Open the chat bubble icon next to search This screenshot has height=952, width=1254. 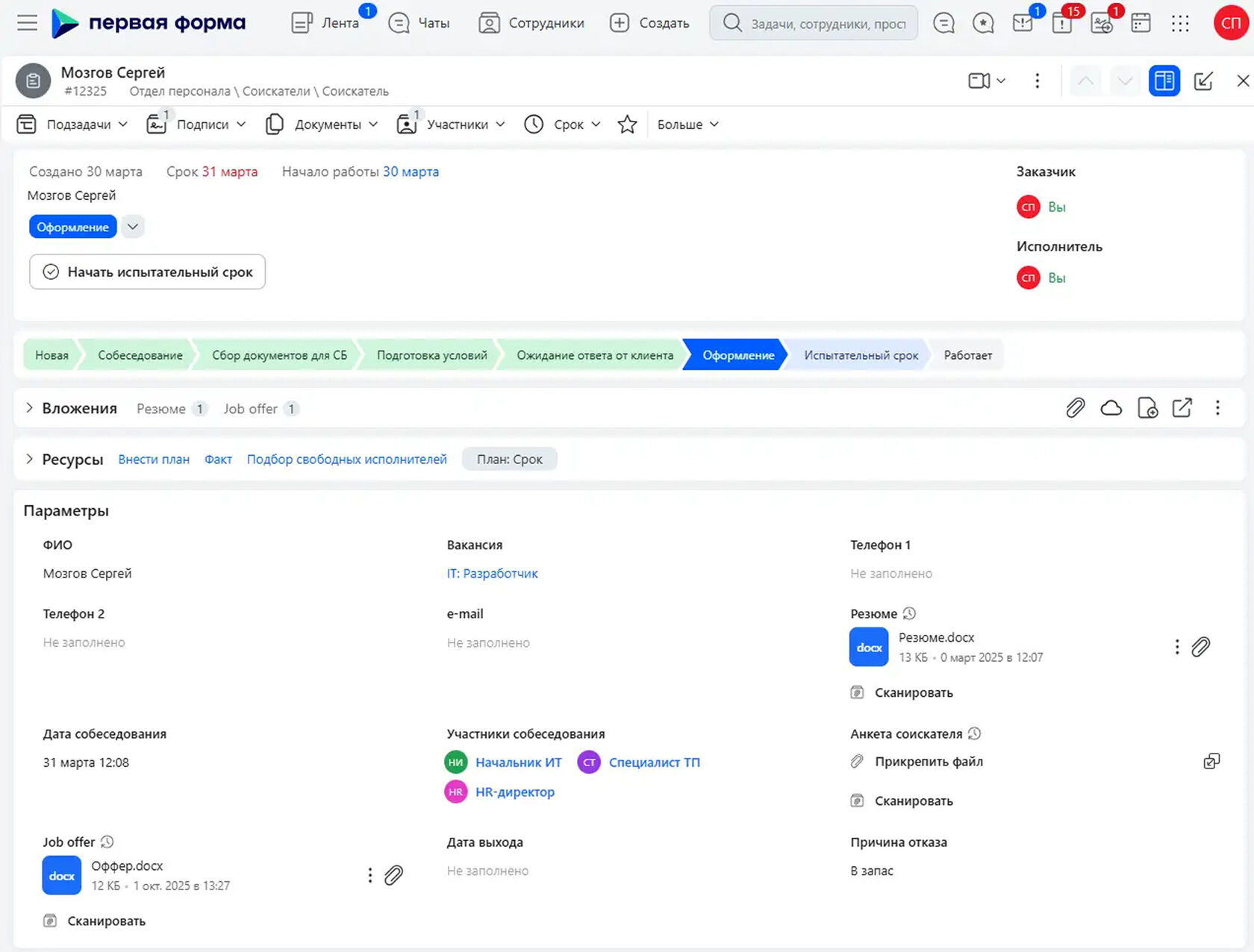point(943,23)
